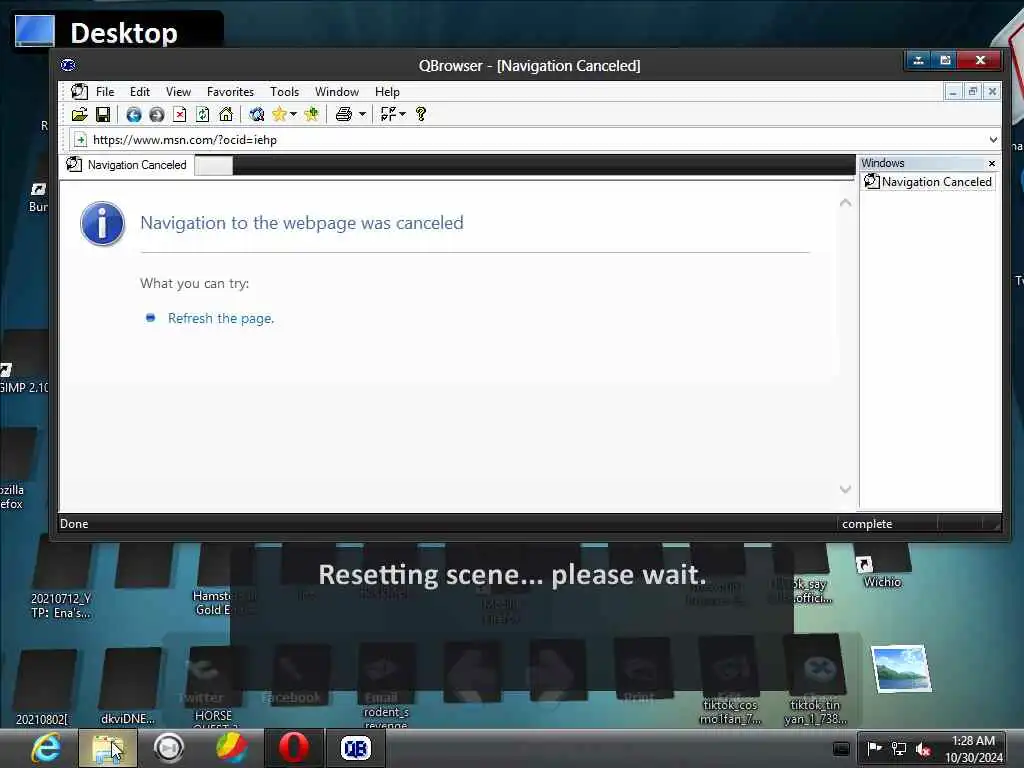The height and width of the screenshot is (768, 1024).
Task: Click the blue info icon on page
Action: 103,223
